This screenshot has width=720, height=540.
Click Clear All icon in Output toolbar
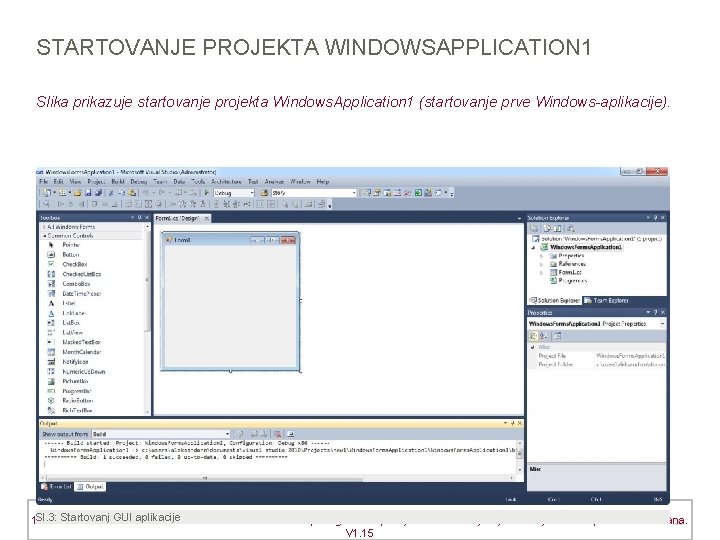[x=277, y=434]
